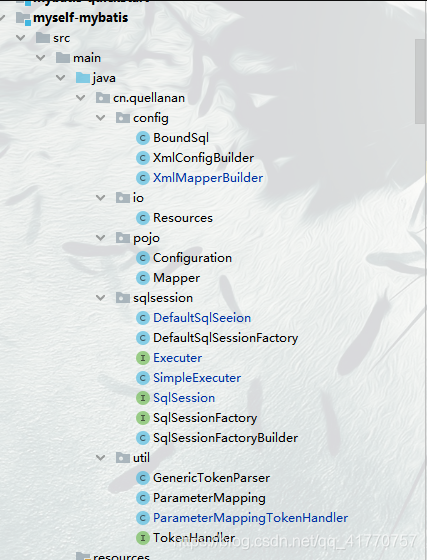Select the util package label
The image size is (427, 560).
point(141,458)
